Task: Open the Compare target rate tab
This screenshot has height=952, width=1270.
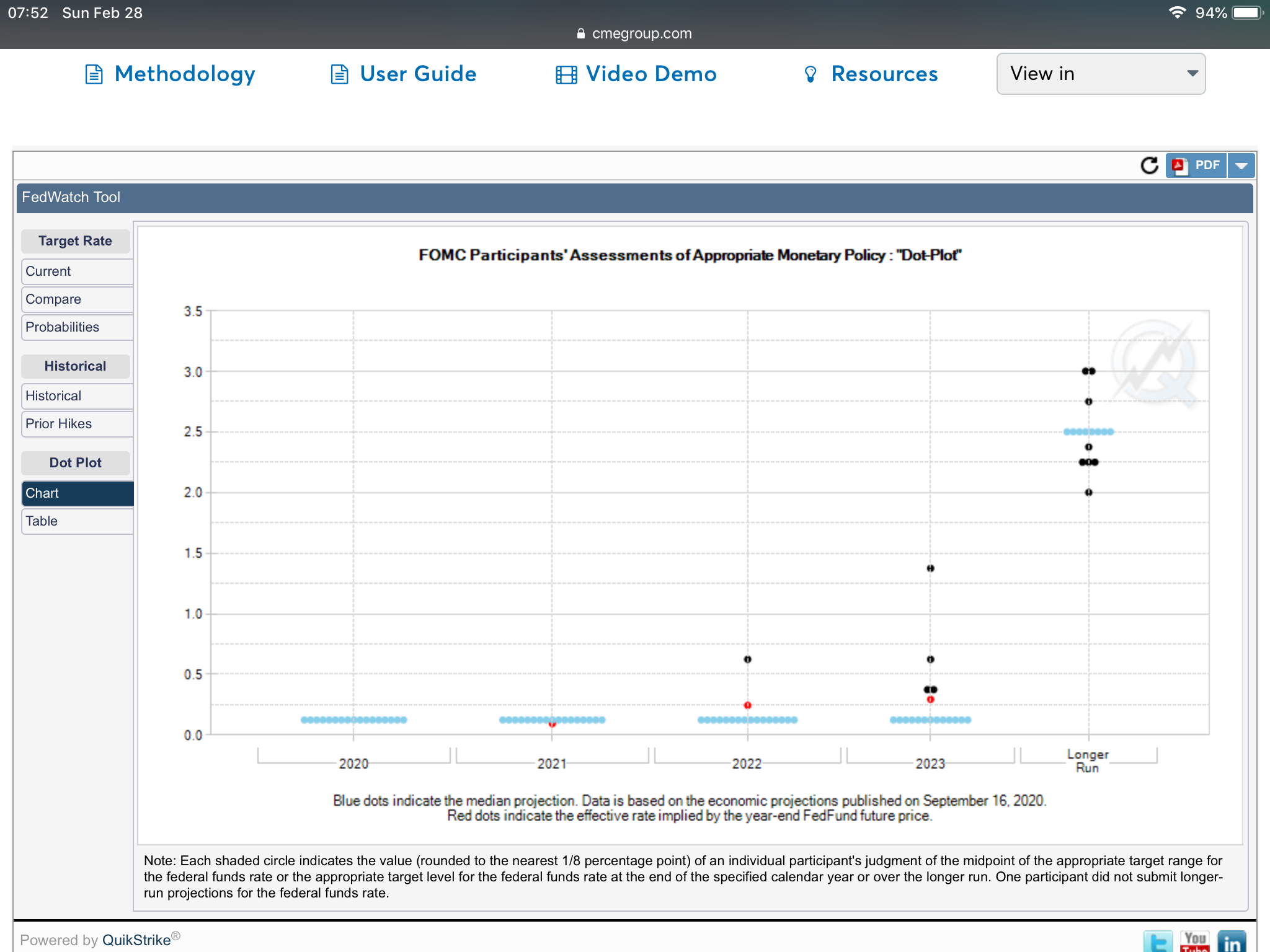Action: click(77, 299)
